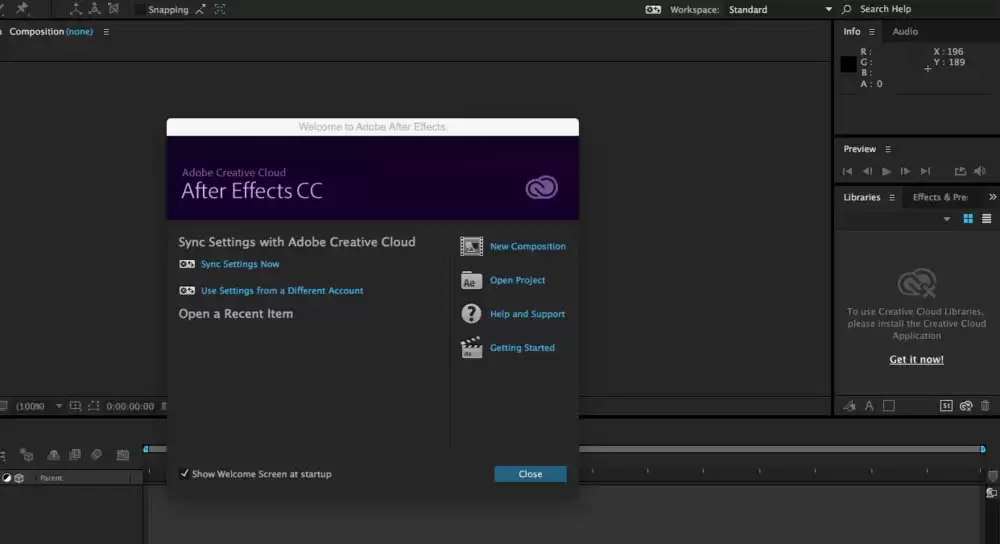Switch Libraries panel to list view
Image resolution: width=1000 pixels, height=544 pixels.
point(987,219)
